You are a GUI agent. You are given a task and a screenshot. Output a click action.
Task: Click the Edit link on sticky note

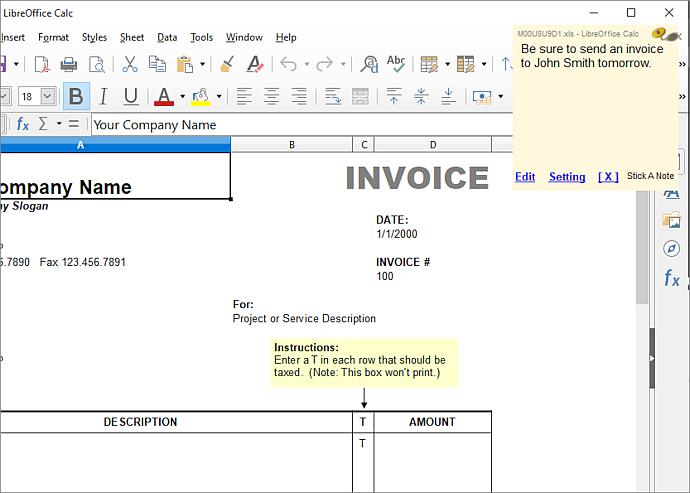[525, 177]
